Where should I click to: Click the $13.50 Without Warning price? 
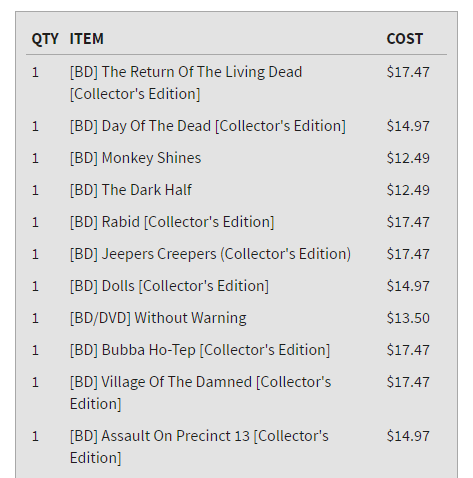(x=408, y=318)
